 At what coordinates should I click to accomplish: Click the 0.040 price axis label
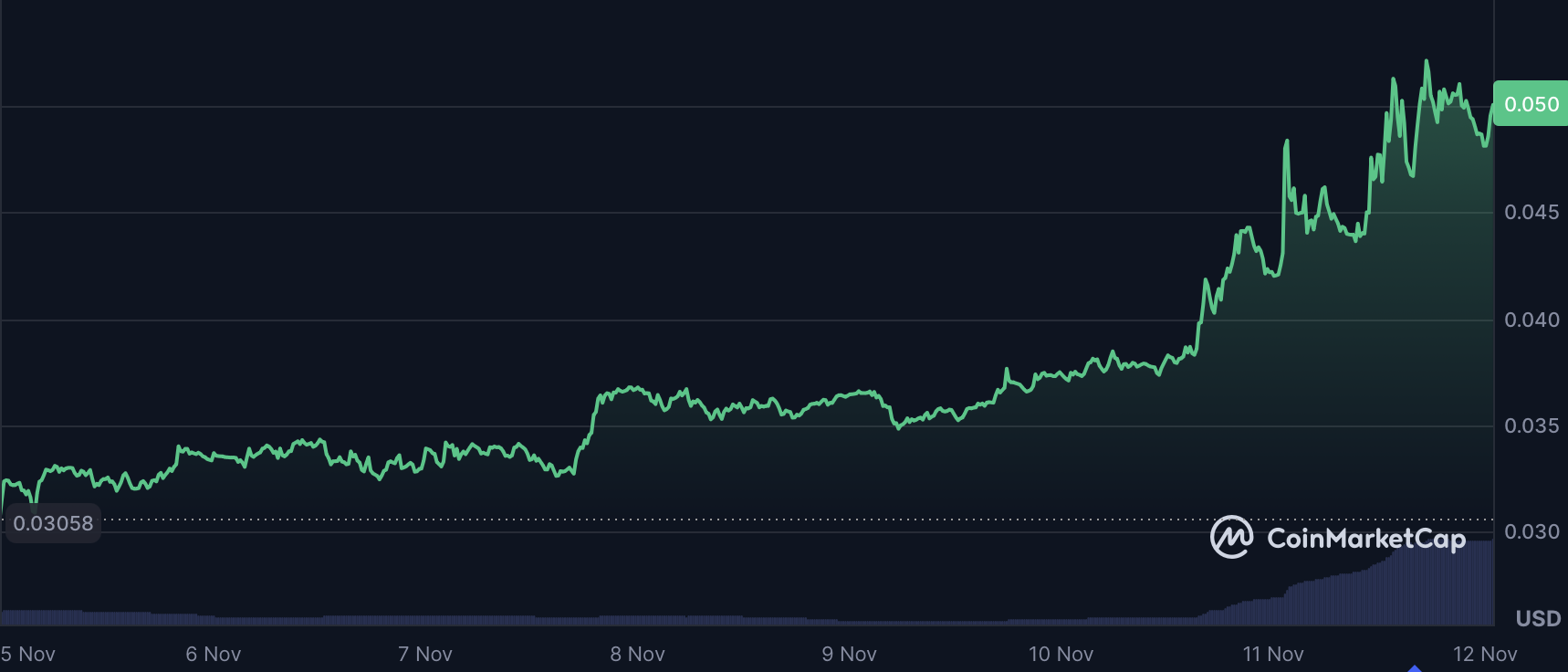click(x=1531, y=320)
